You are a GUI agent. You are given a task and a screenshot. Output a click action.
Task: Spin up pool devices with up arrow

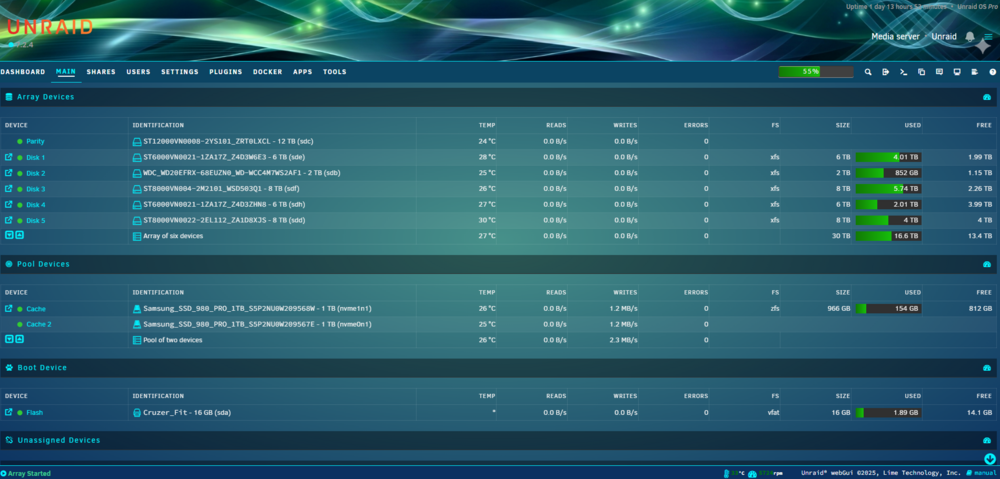(20, 339)
